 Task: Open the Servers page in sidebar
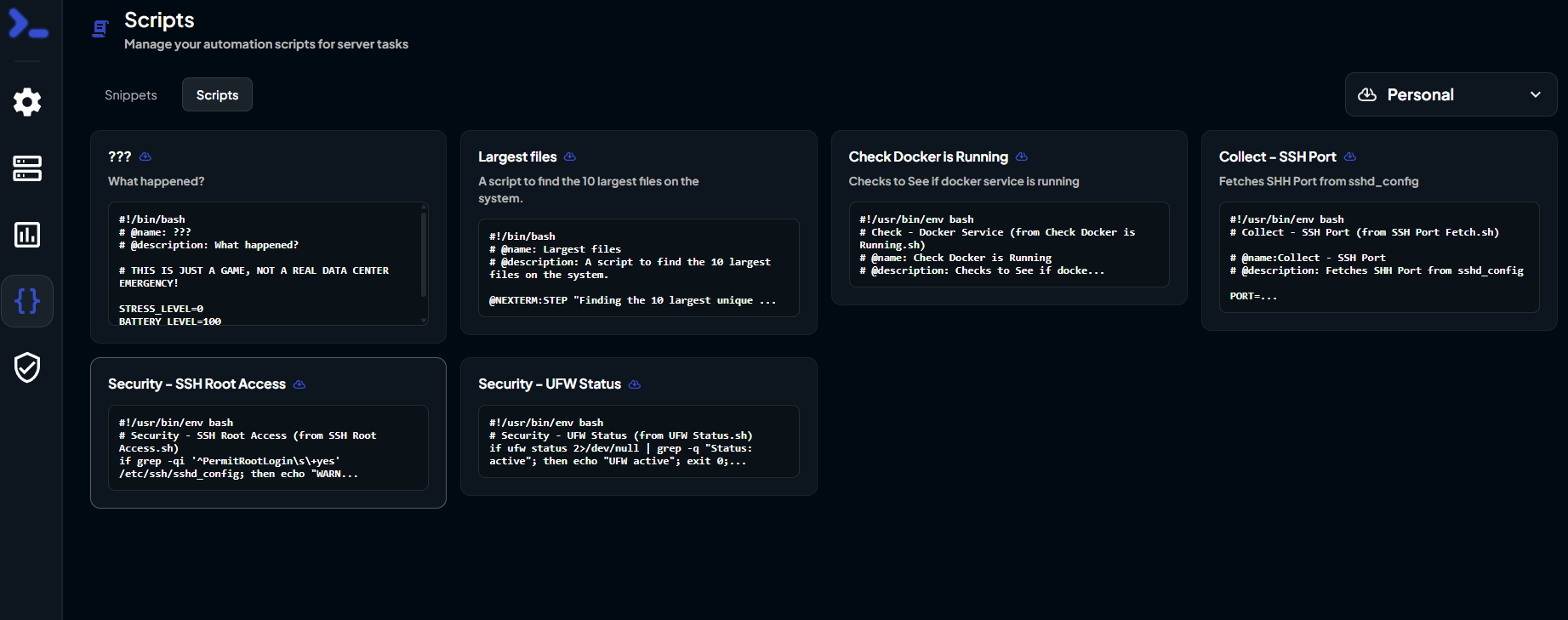click(27, 168)
